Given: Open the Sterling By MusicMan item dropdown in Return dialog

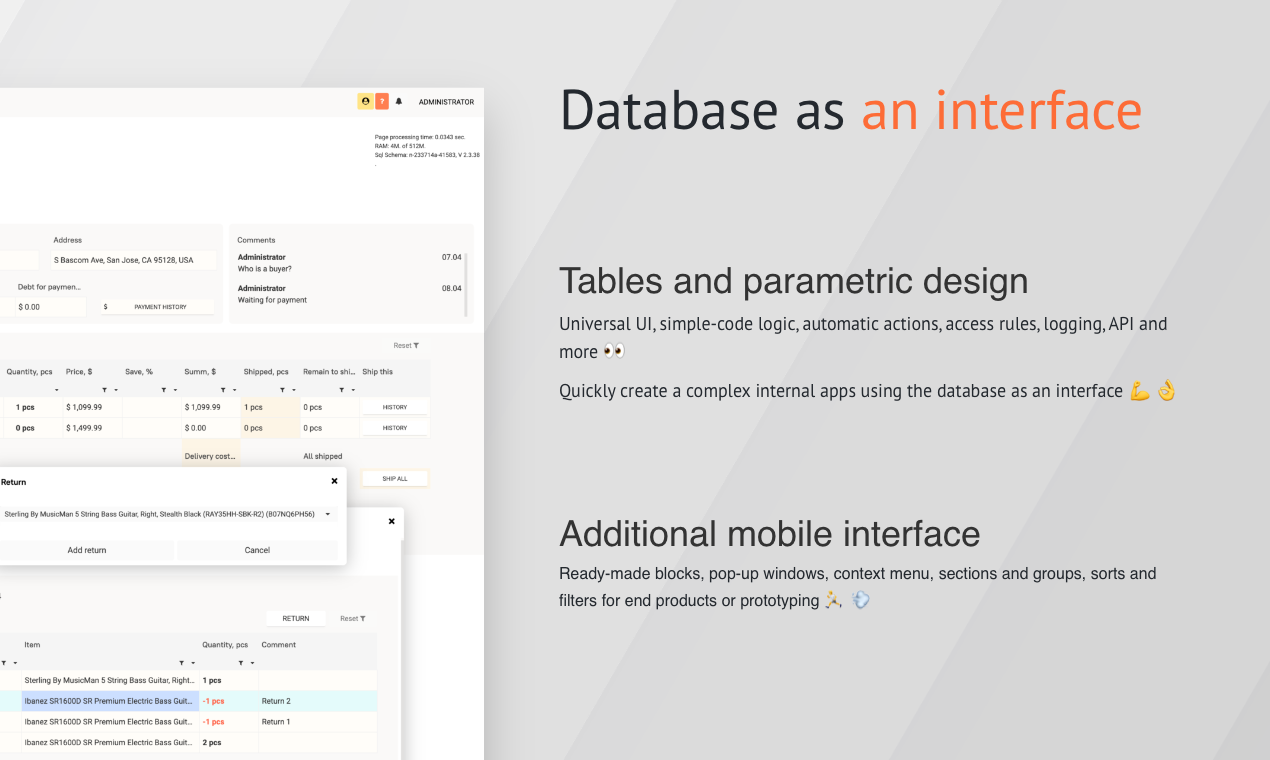Looking at the screenshot, I should click(x=167, y=514).
